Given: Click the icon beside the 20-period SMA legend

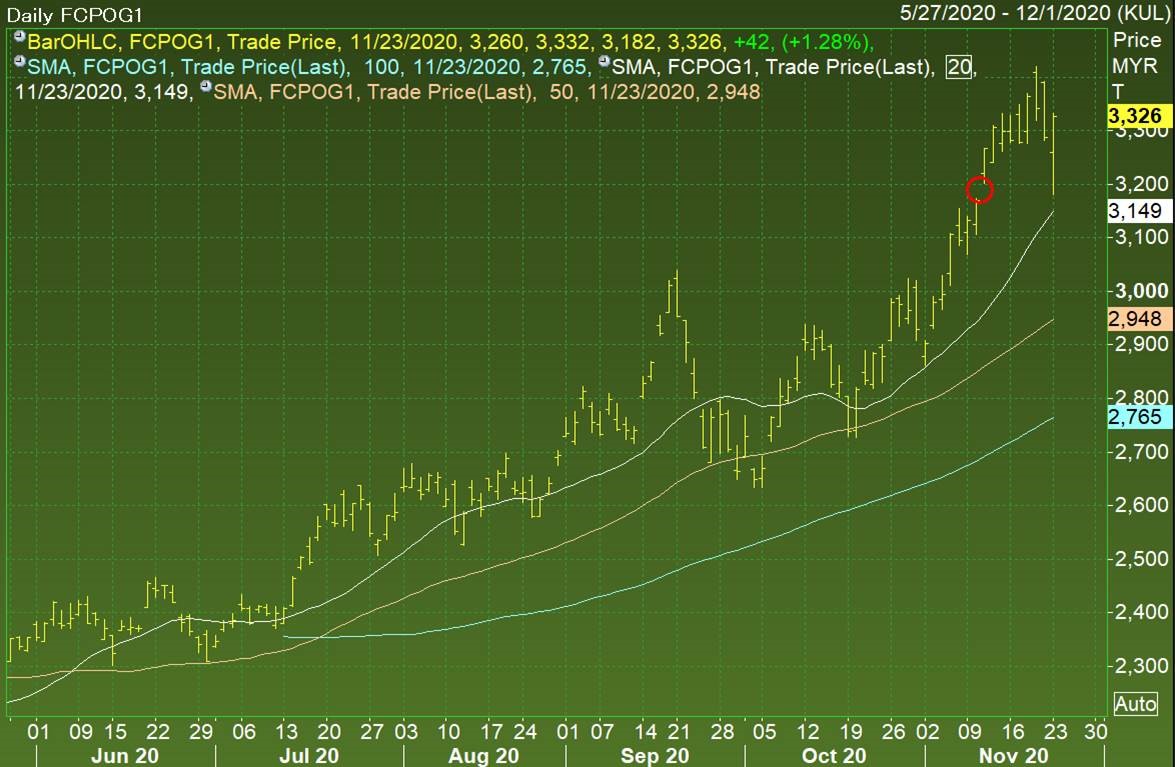Looking at the screenshot, I should click(602, 64).
